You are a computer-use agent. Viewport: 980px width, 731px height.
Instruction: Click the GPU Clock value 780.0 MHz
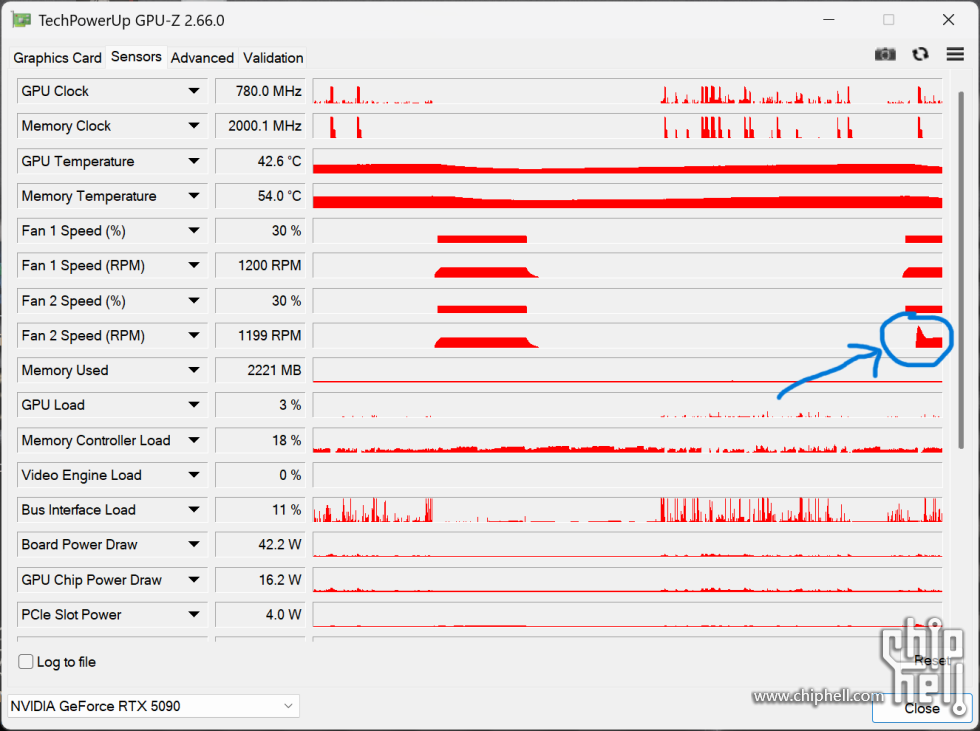(260, 91)
